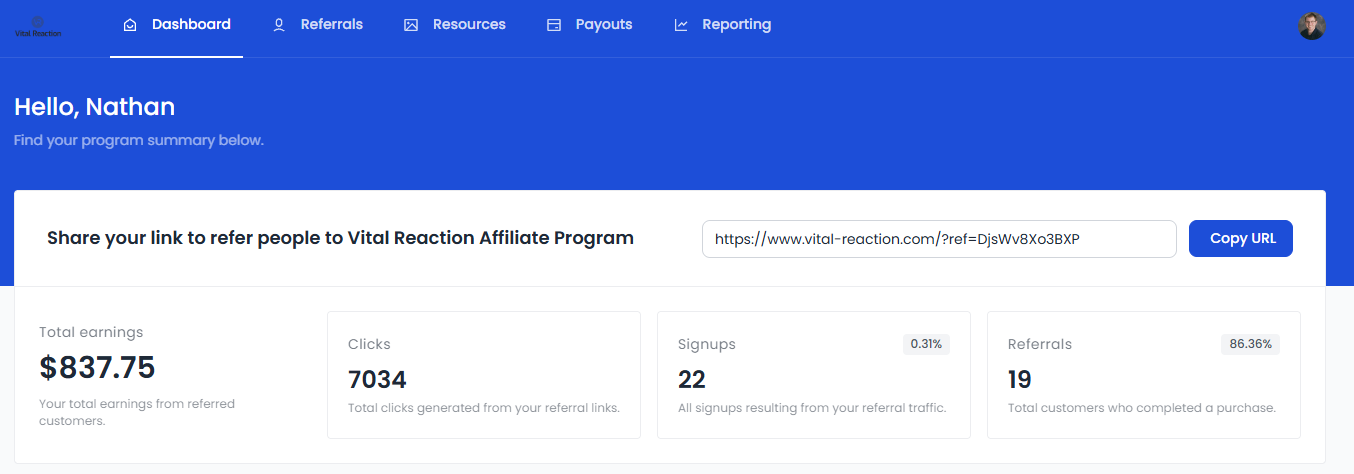The height and width of the screenshot is (474, 1354).
Task: Click the Signups card title
Action: coord(707,344)
